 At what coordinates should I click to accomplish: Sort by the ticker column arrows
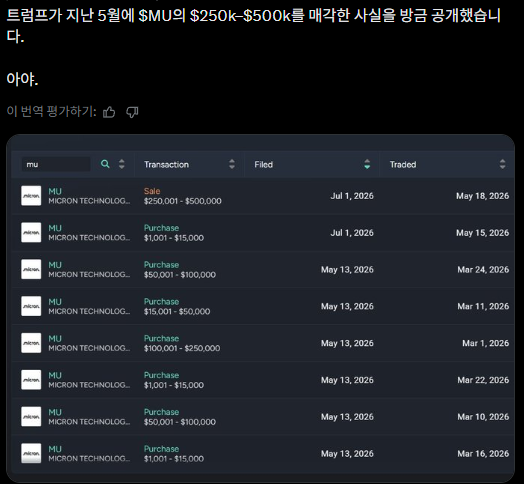coord(122,164)
